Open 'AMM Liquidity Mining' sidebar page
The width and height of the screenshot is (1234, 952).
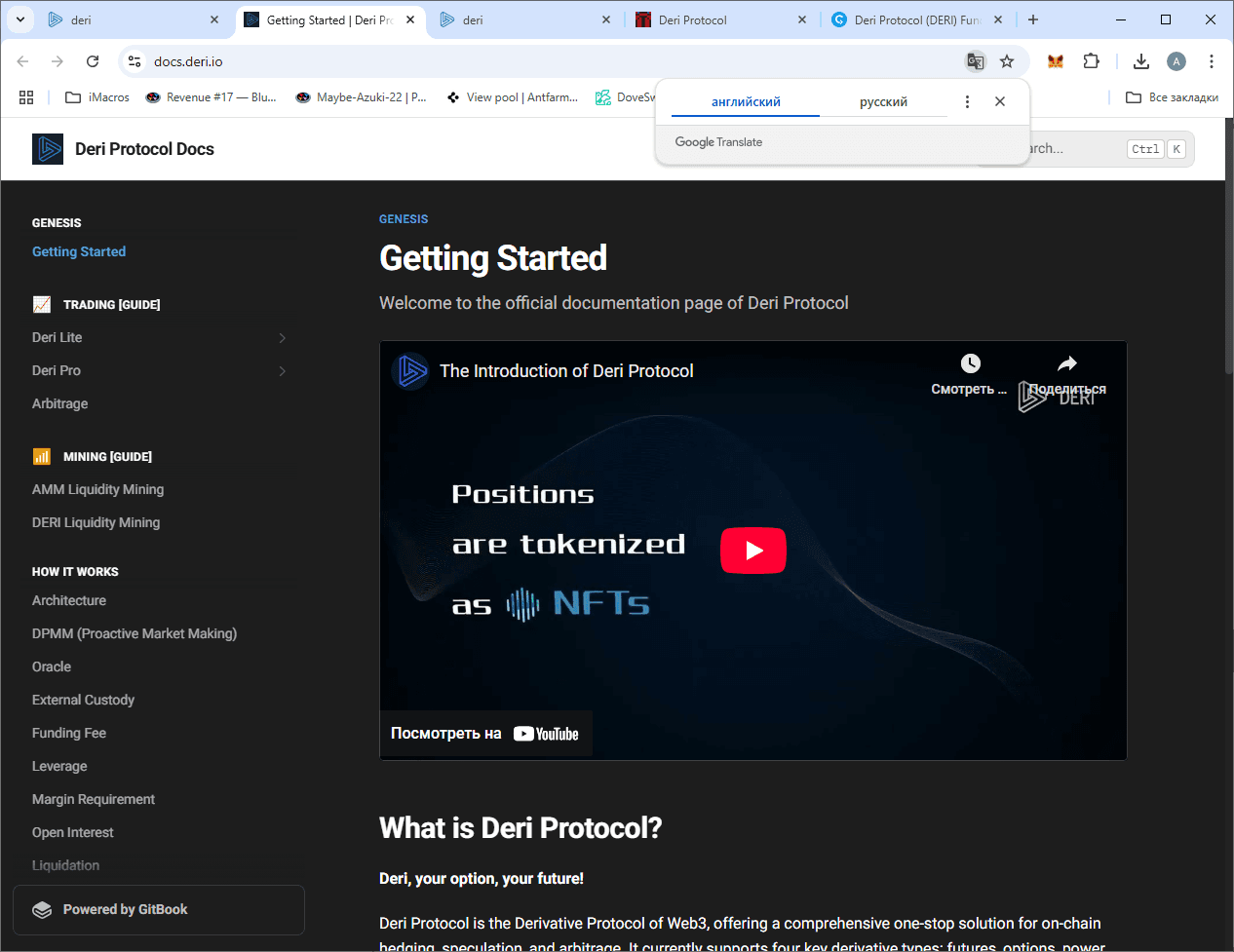pyautogui.click(x=98, y=489)
